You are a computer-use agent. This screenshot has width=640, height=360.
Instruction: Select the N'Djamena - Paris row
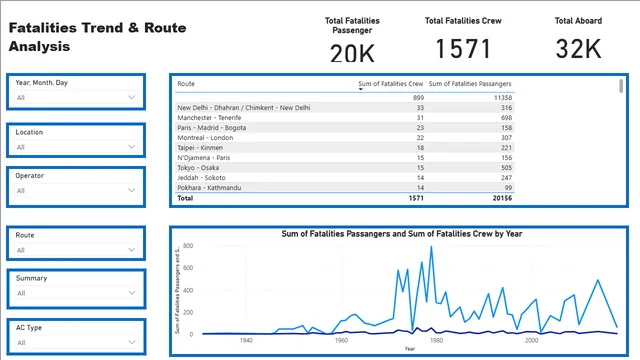pos(345,158)
